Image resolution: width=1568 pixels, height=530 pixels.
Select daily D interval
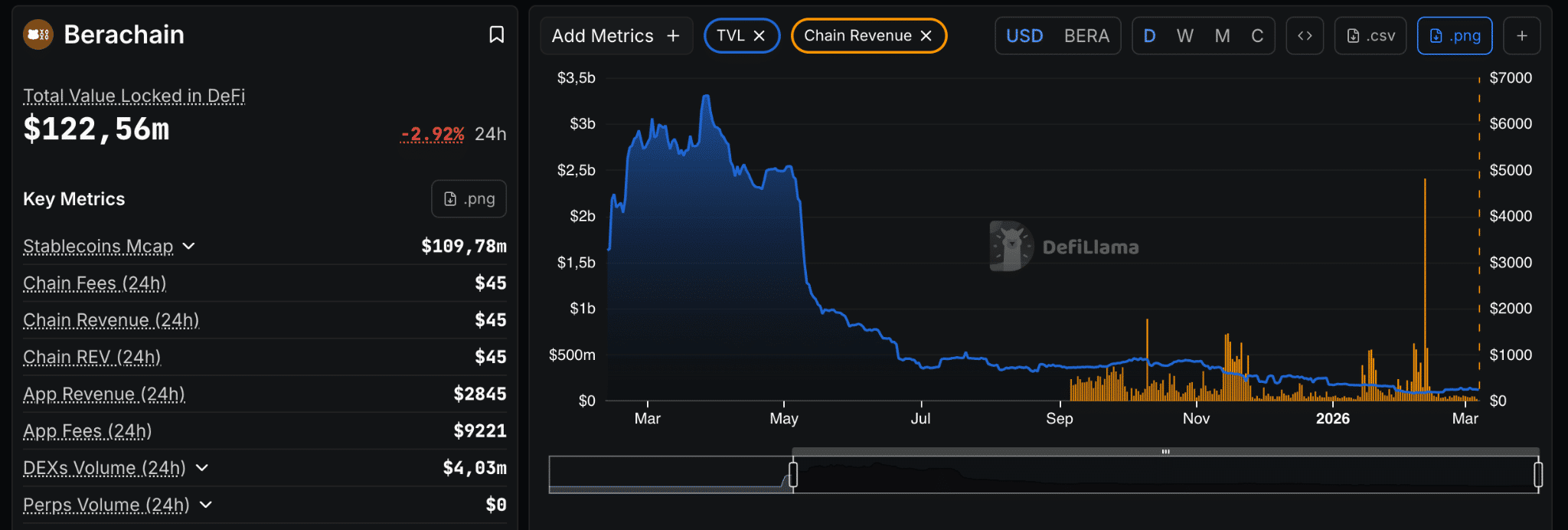(x=1149, y=36)
